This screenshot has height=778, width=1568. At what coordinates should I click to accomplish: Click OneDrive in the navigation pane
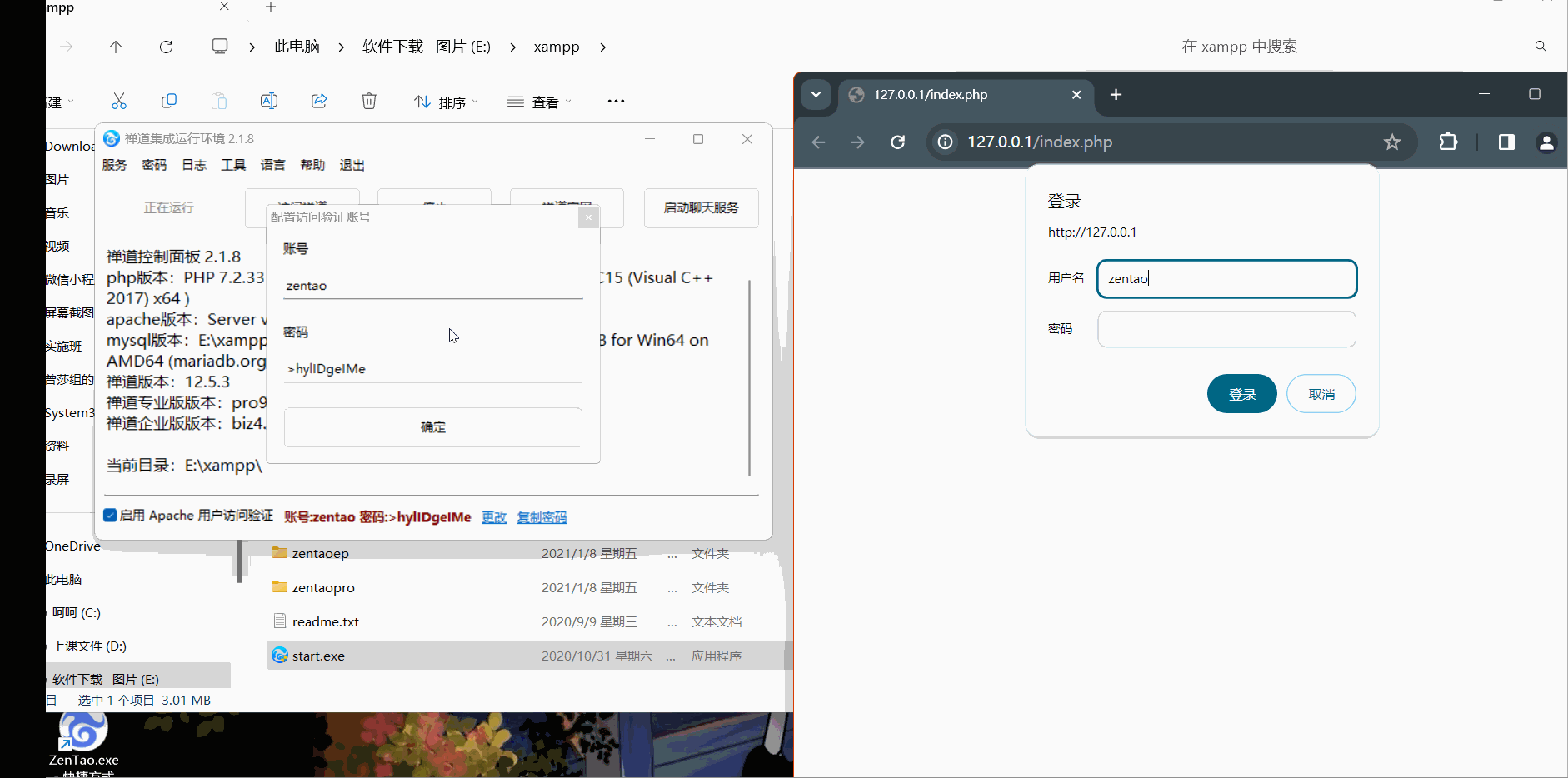(x=73, y=546)
